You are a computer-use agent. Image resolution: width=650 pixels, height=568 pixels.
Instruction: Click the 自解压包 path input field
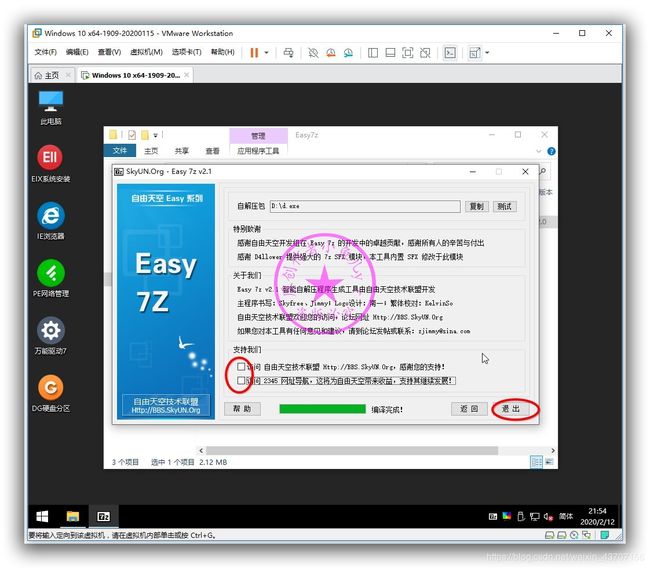(x=365, y=206)
